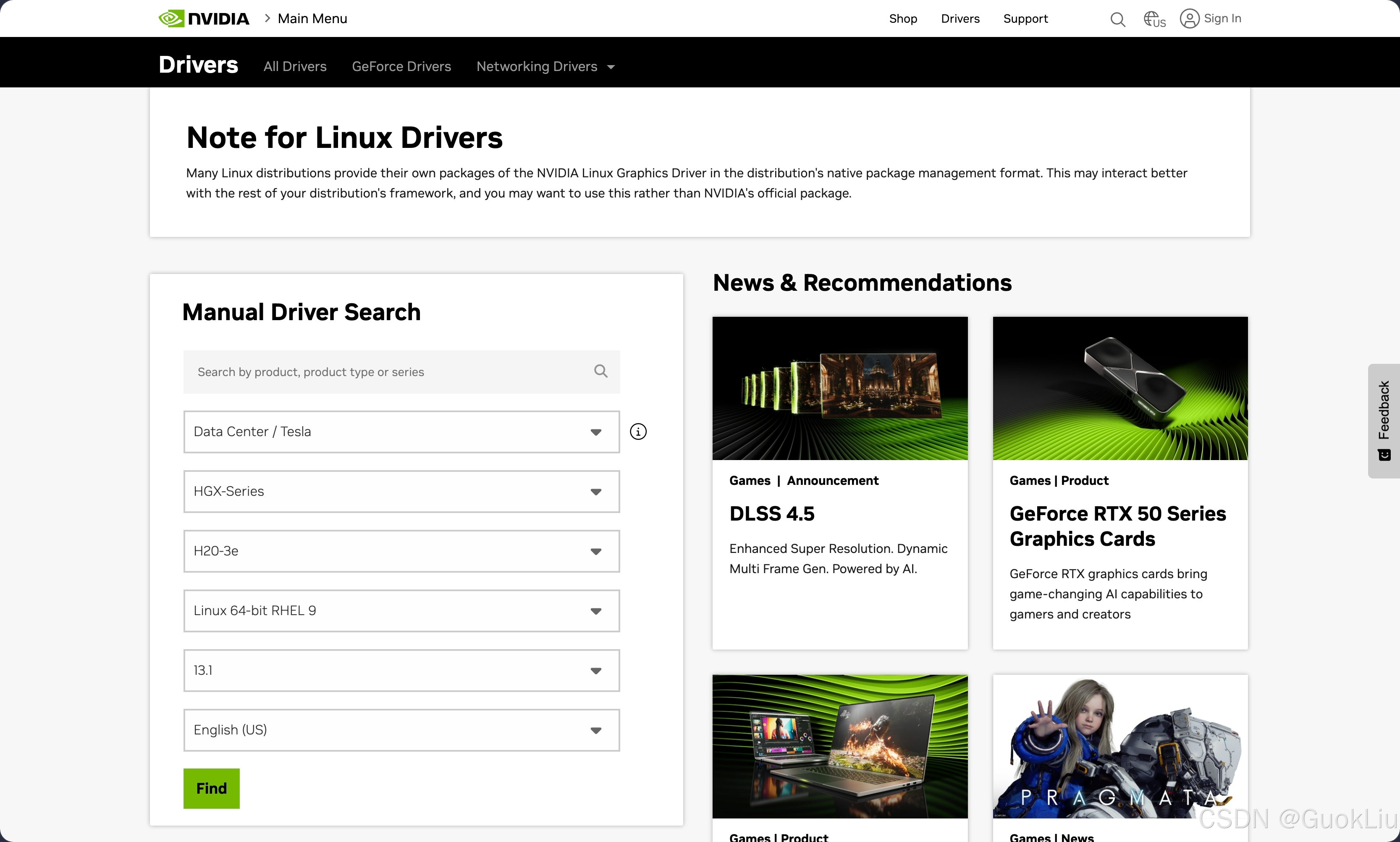Screen dimensions: 1400x842
Task: Expand the English (US) language dropdown
Action: (x=401, y=730)
